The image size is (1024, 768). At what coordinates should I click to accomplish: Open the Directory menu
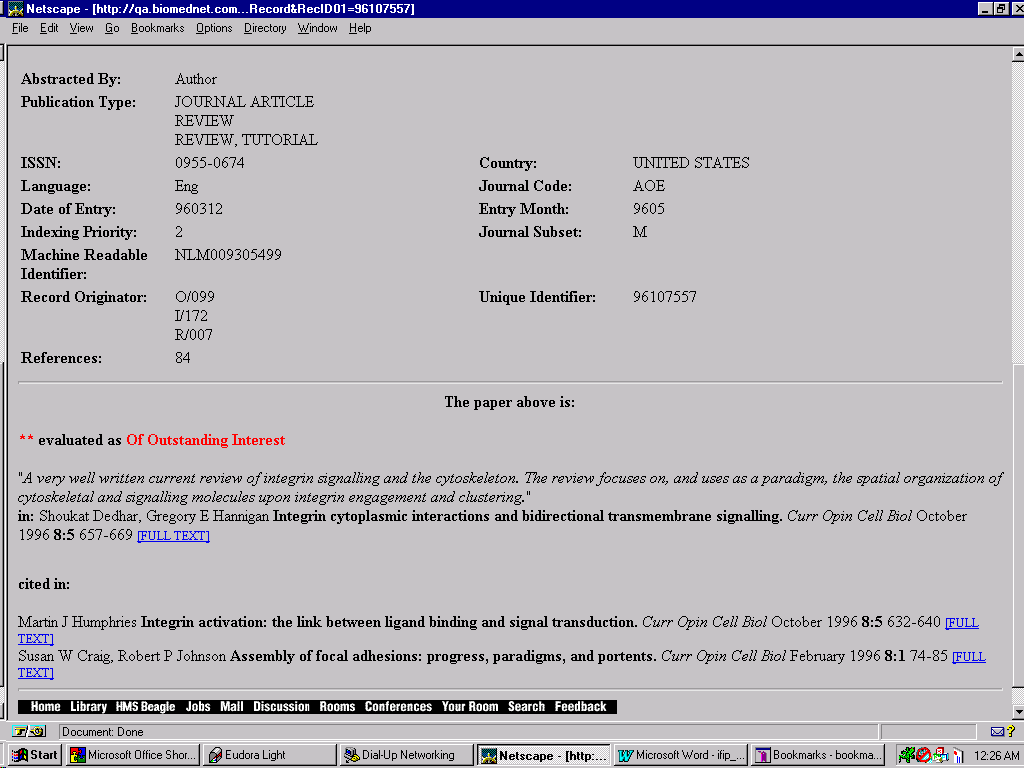point(264,28)
